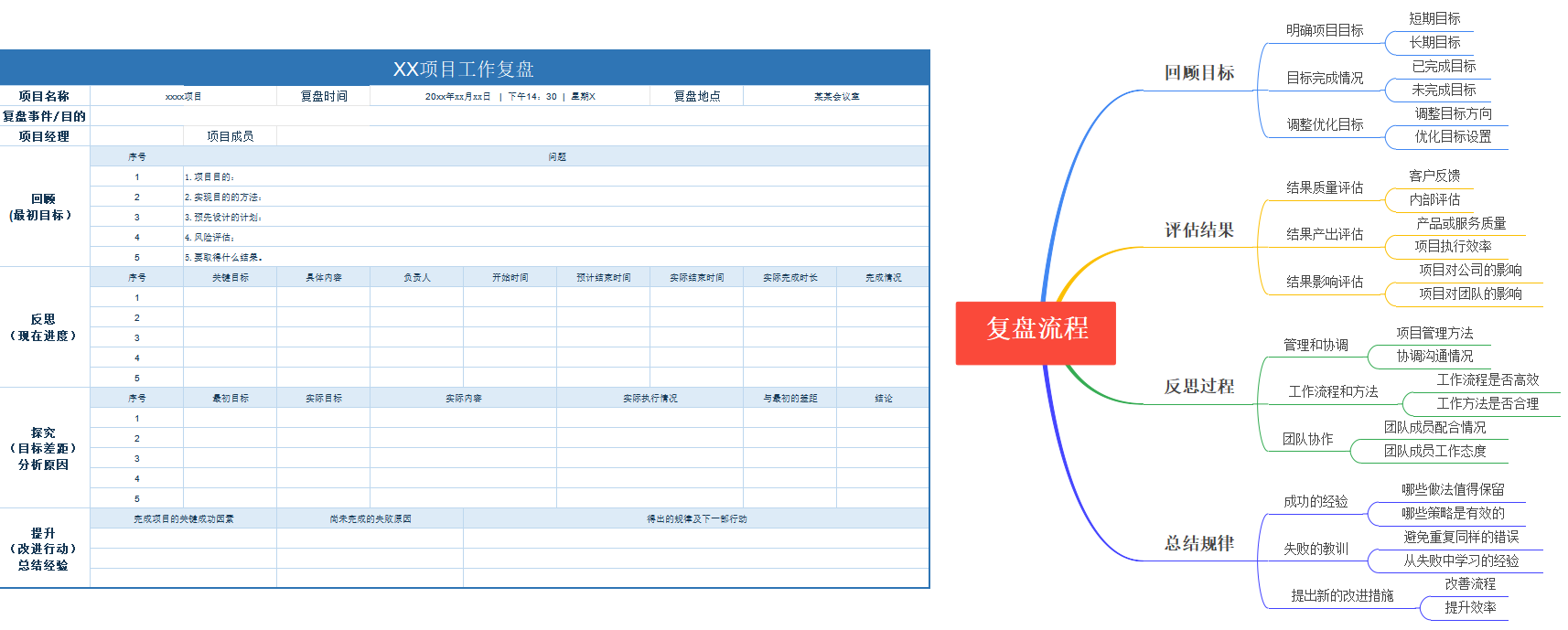Click the XX项目工作复盘 table title
The image size is (1568, 630).
464,69
